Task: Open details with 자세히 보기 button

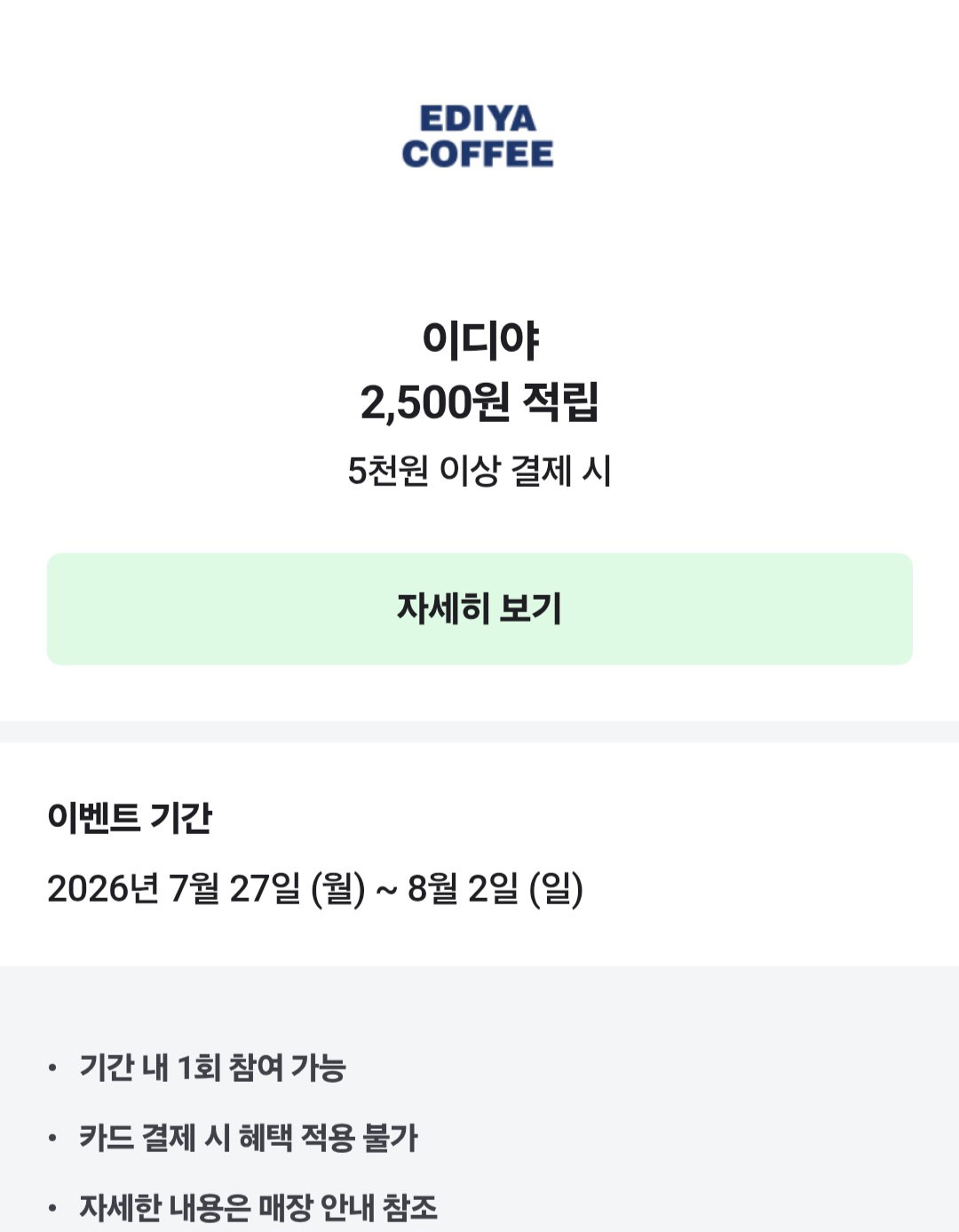Action: coord(479,608)
